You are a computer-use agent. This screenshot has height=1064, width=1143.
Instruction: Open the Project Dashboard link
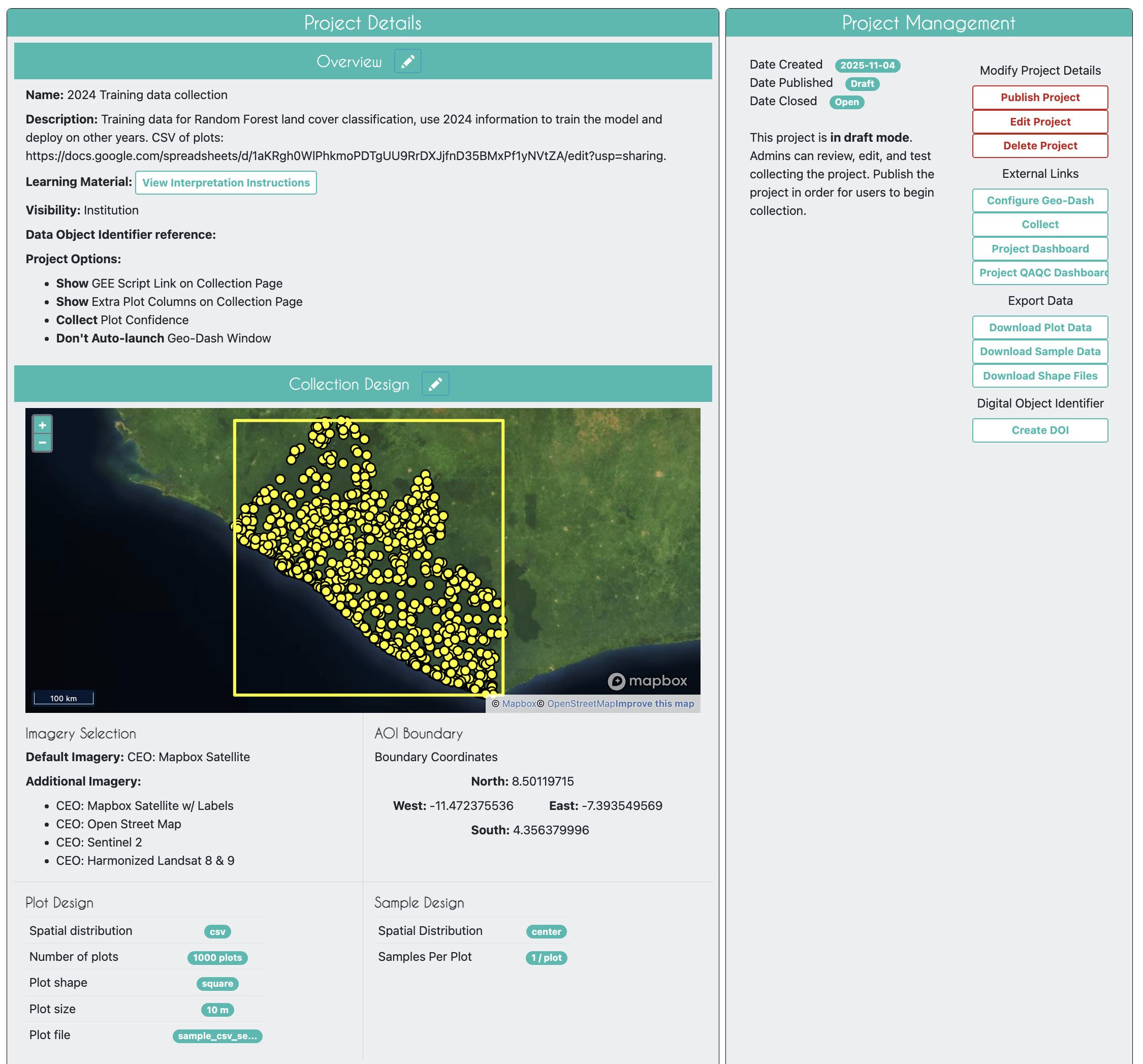point(1039,249)
